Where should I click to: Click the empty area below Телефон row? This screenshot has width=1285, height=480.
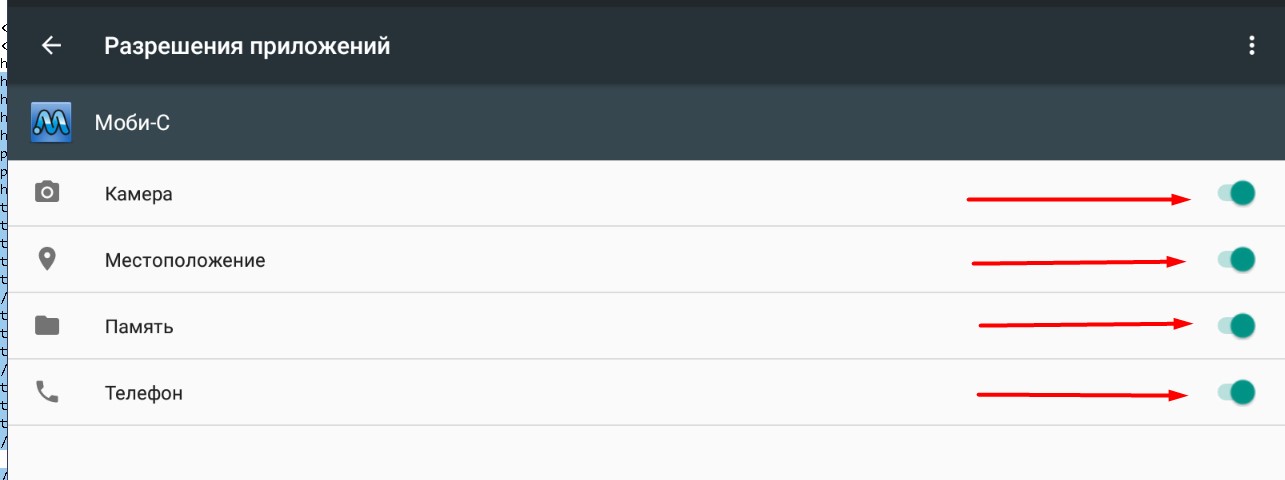click(x=645, y=453)
